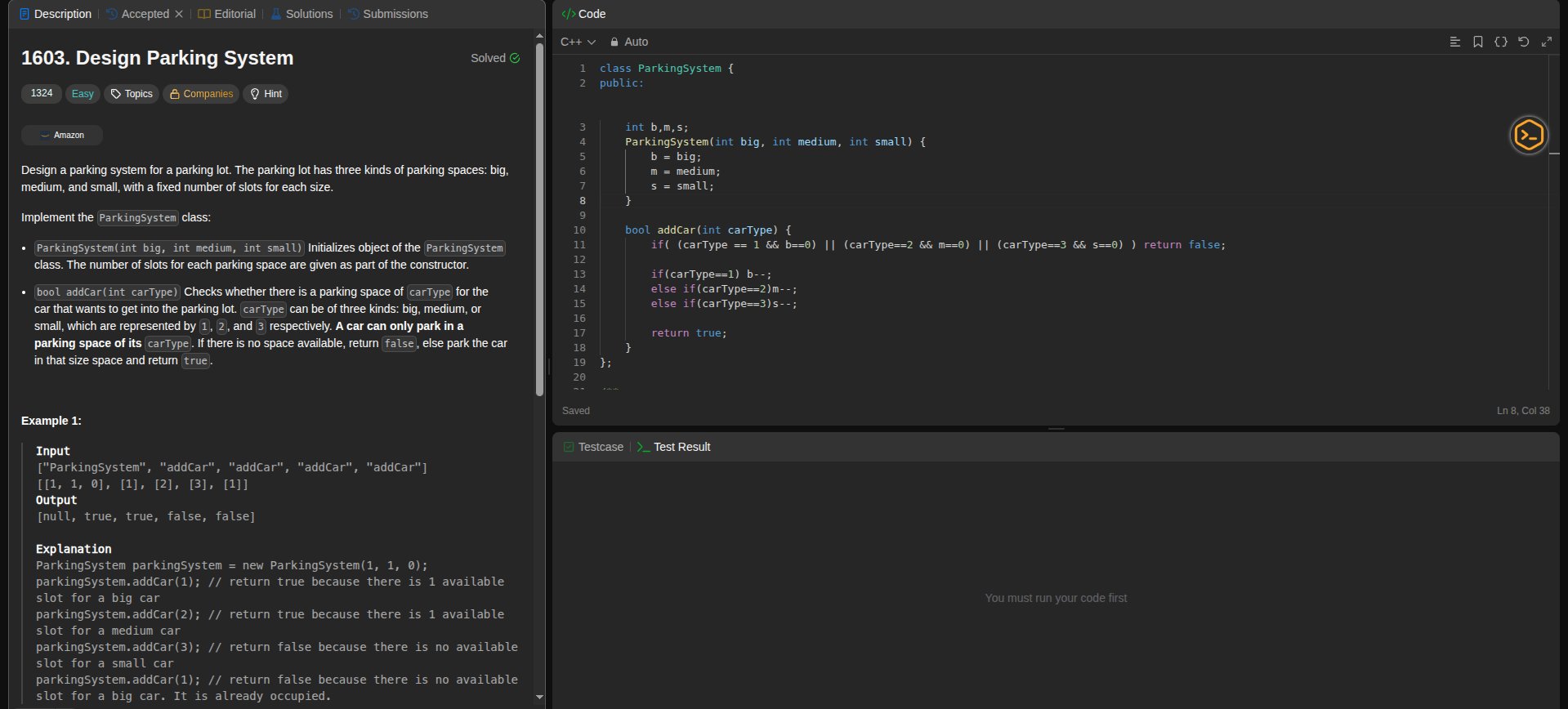Reset code with the undo arrow icon
This screenshot has width=1568, height=709.
pyautogui.click(x=1523, y=42)
